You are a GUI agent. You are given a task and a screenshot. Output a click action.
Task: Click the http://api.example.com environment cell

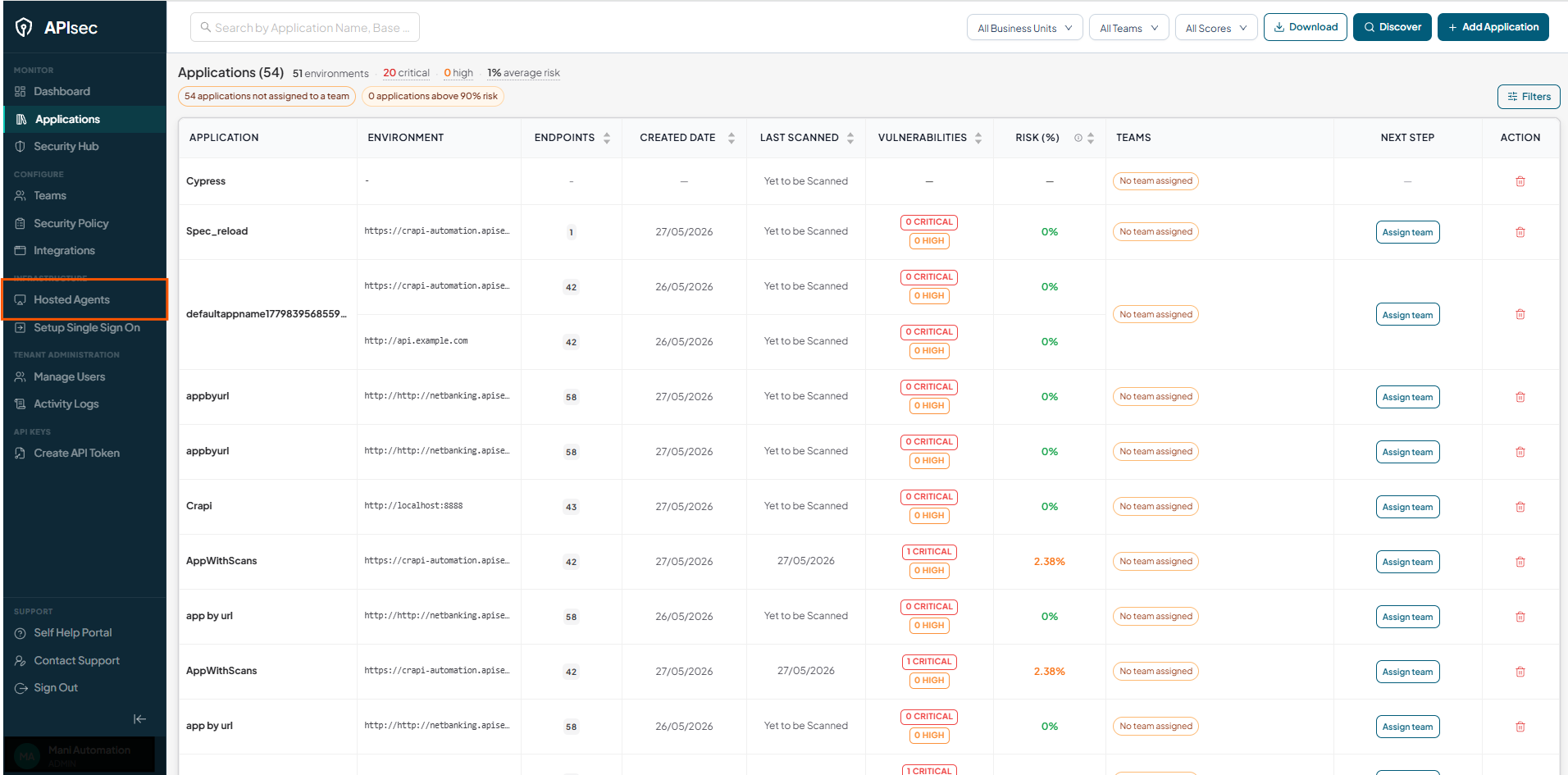416,341
